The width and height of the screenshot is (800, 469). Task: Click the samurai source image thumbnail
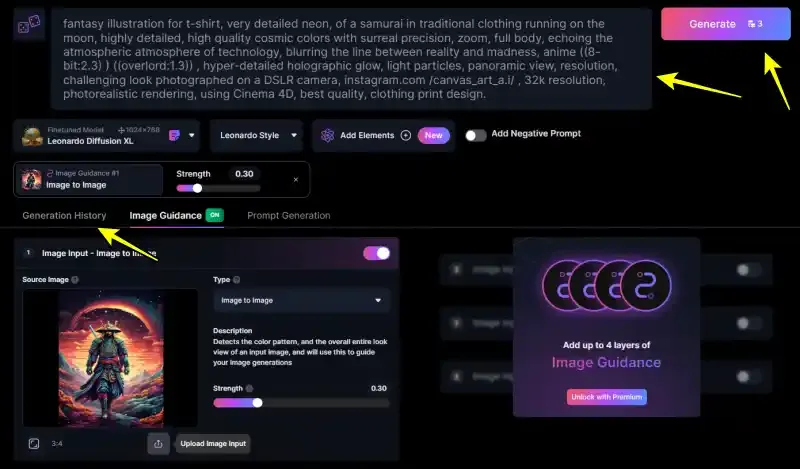pyautogui.click(x=111, y=358)
